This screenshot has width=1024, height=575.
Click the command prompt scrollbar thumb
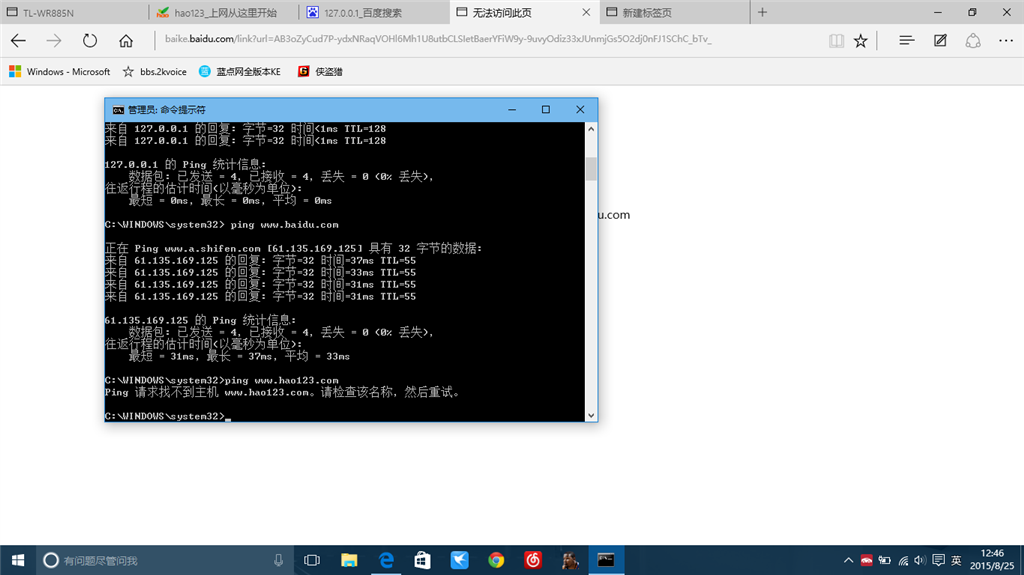point(591,169)
